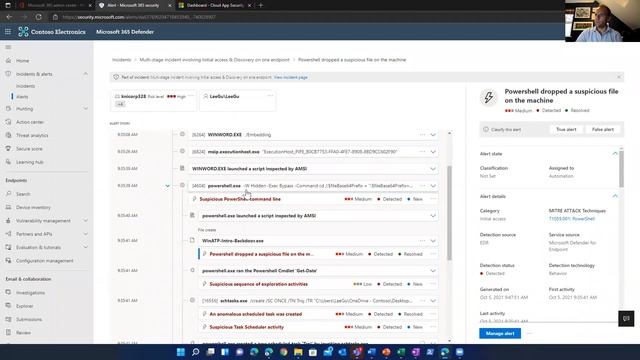Click the Review icon
Viewport: 640px width, 360px height.
[8, 332]
